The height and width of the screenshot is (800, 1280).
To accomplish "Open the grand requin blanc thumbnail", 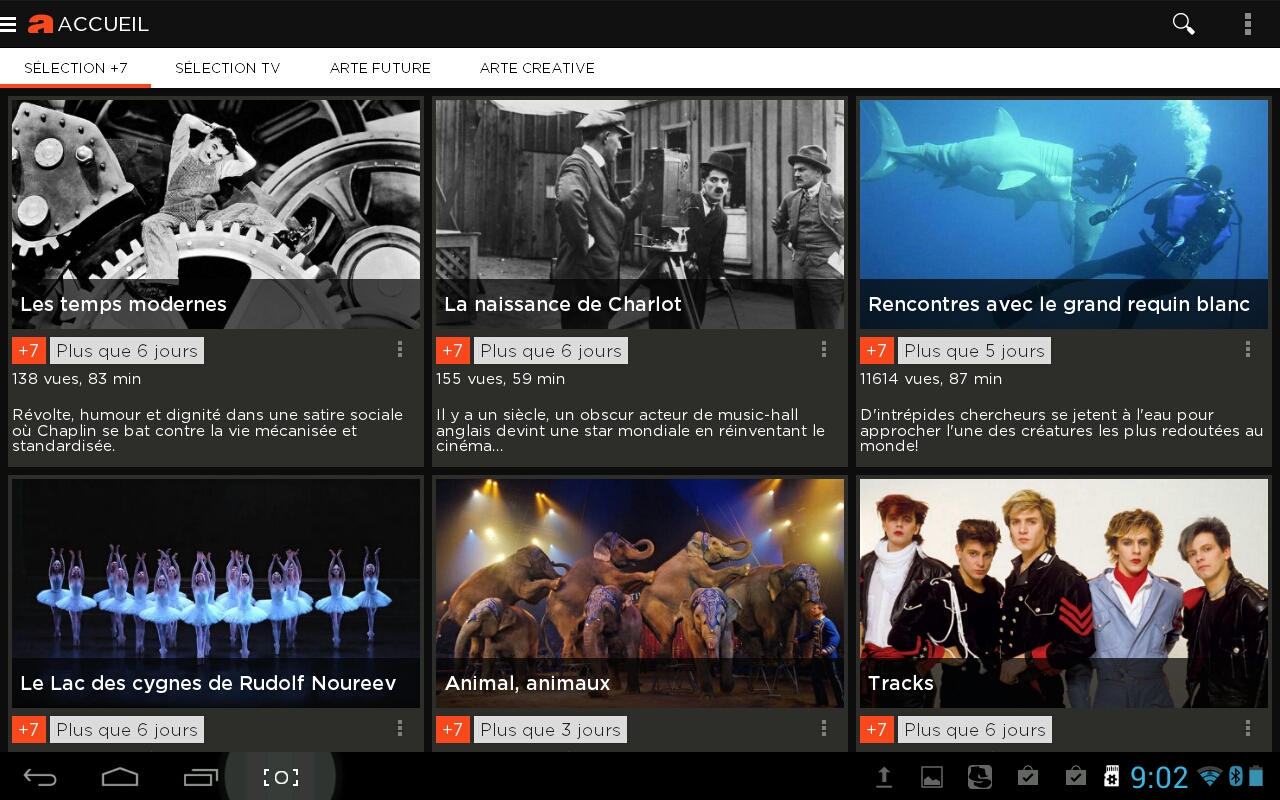I will click(1064, 214).
